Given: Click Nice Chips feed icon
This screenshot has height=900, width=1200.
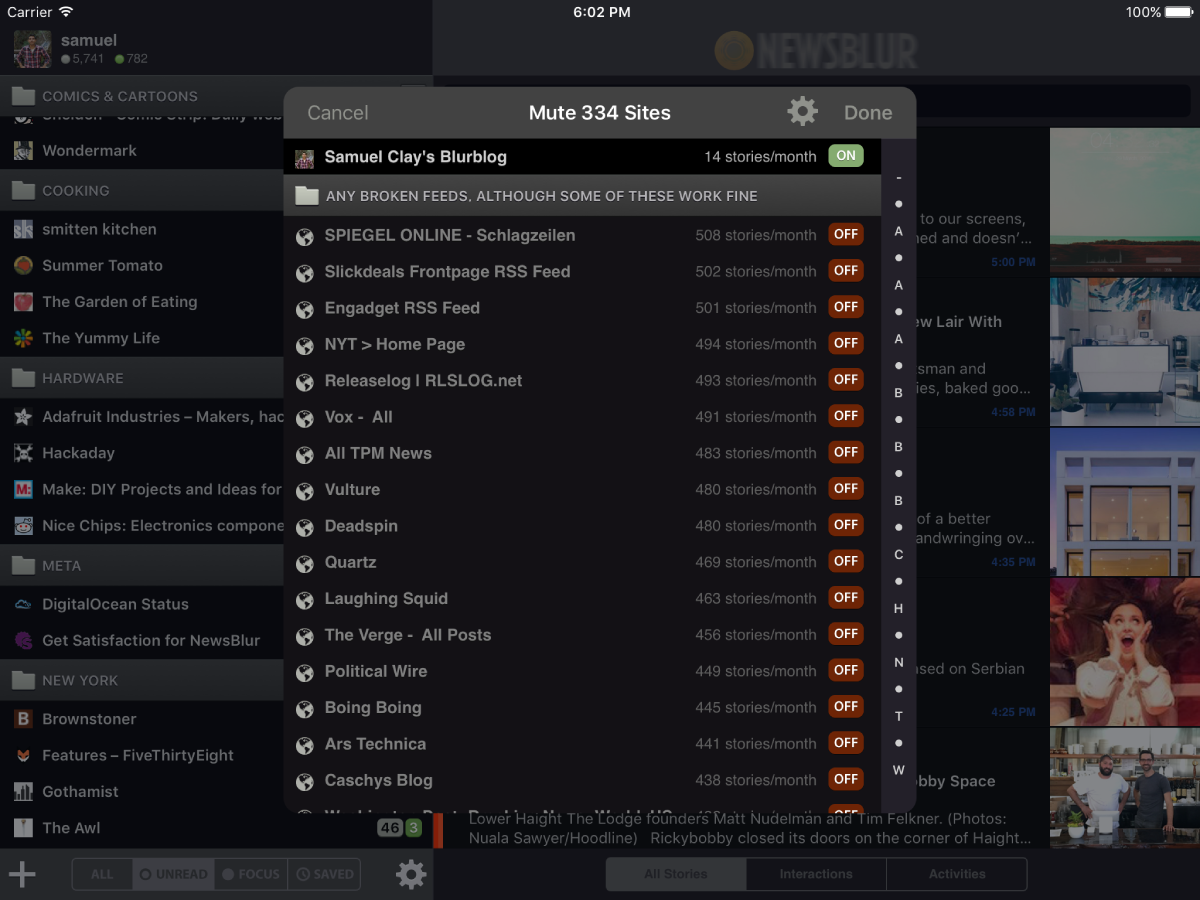Looking at the screenshot, I should pyautogui.click(x=23, y=525).
